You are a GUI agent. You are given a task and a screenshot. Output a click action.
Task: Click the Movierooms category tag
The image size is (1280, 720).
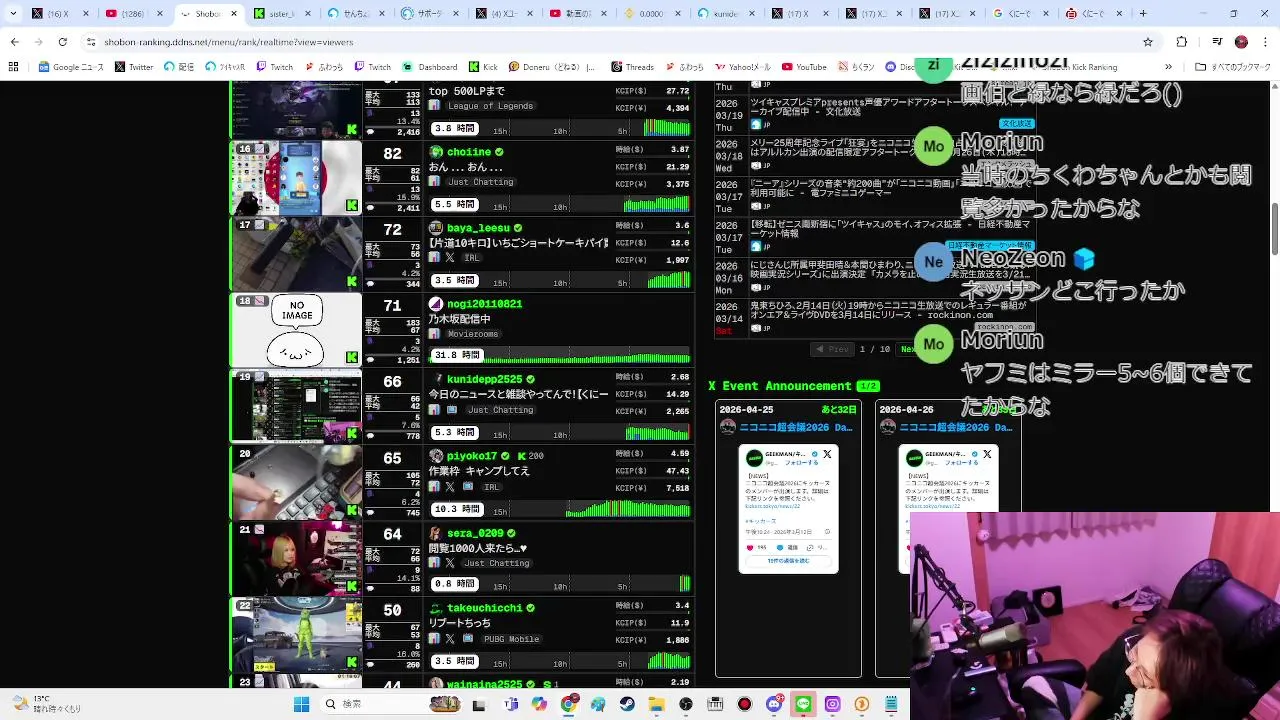tap(473, 334)
